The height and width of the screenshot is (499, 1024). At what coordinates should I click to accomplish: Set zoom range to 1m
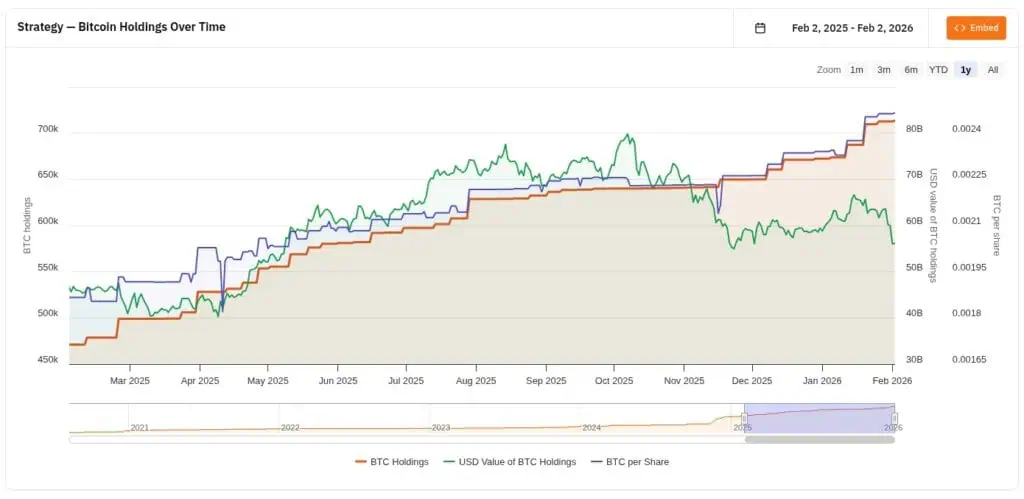(857, 70)
